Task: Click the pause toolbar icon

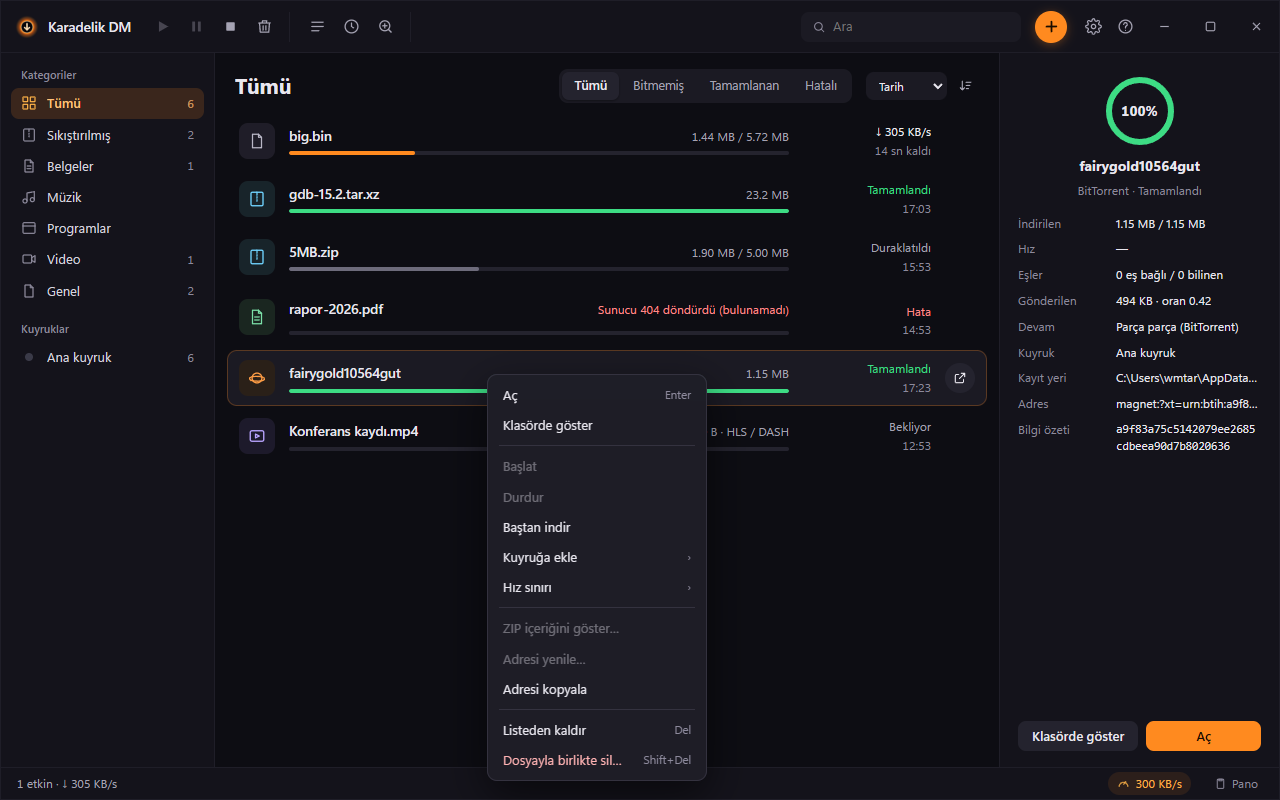Action: [x=197, y=27]
